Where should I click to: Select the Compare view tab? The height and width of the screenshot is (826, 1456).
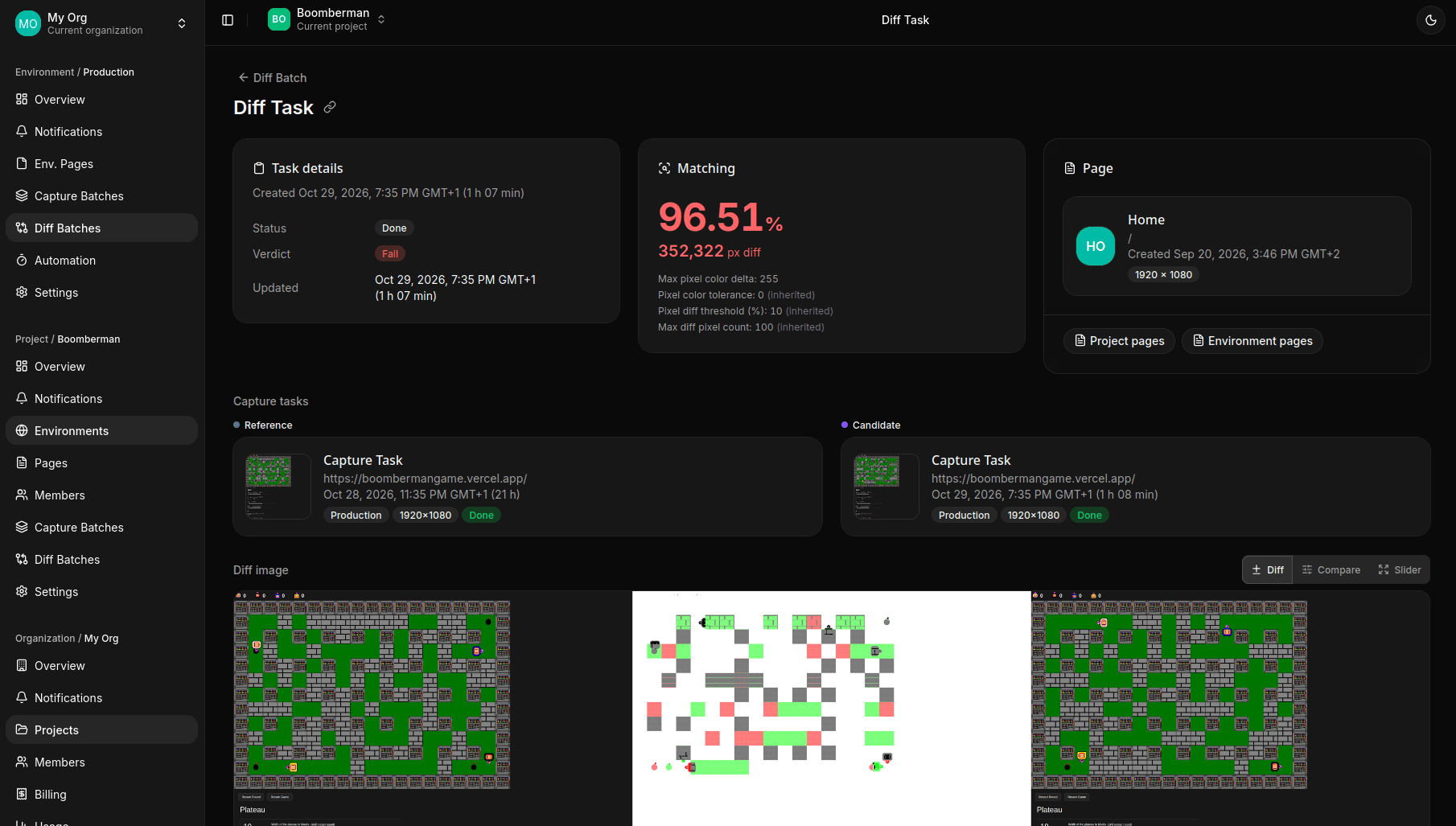(x=1331, y=569)
